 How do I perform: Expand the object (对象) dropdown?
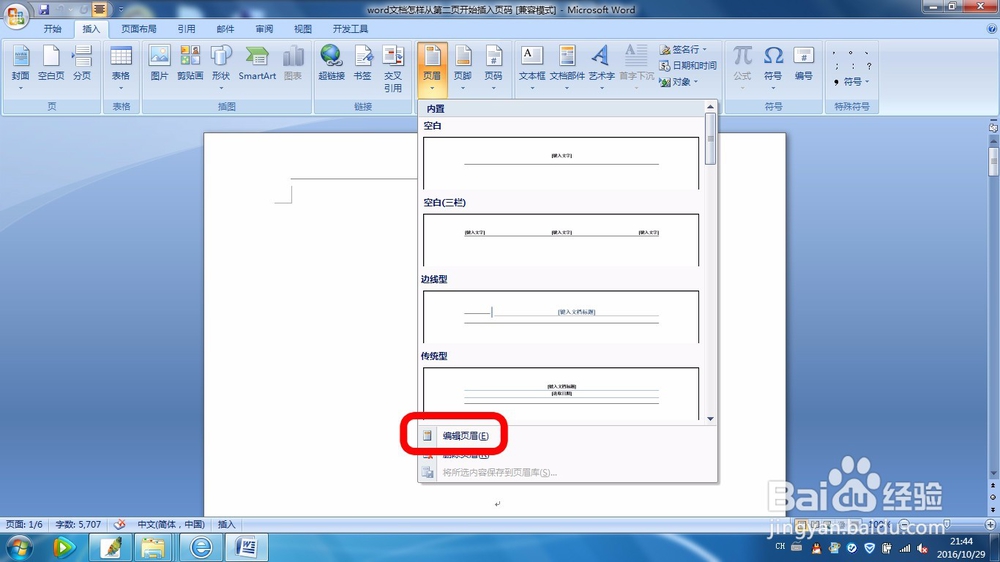coord(695,82)
